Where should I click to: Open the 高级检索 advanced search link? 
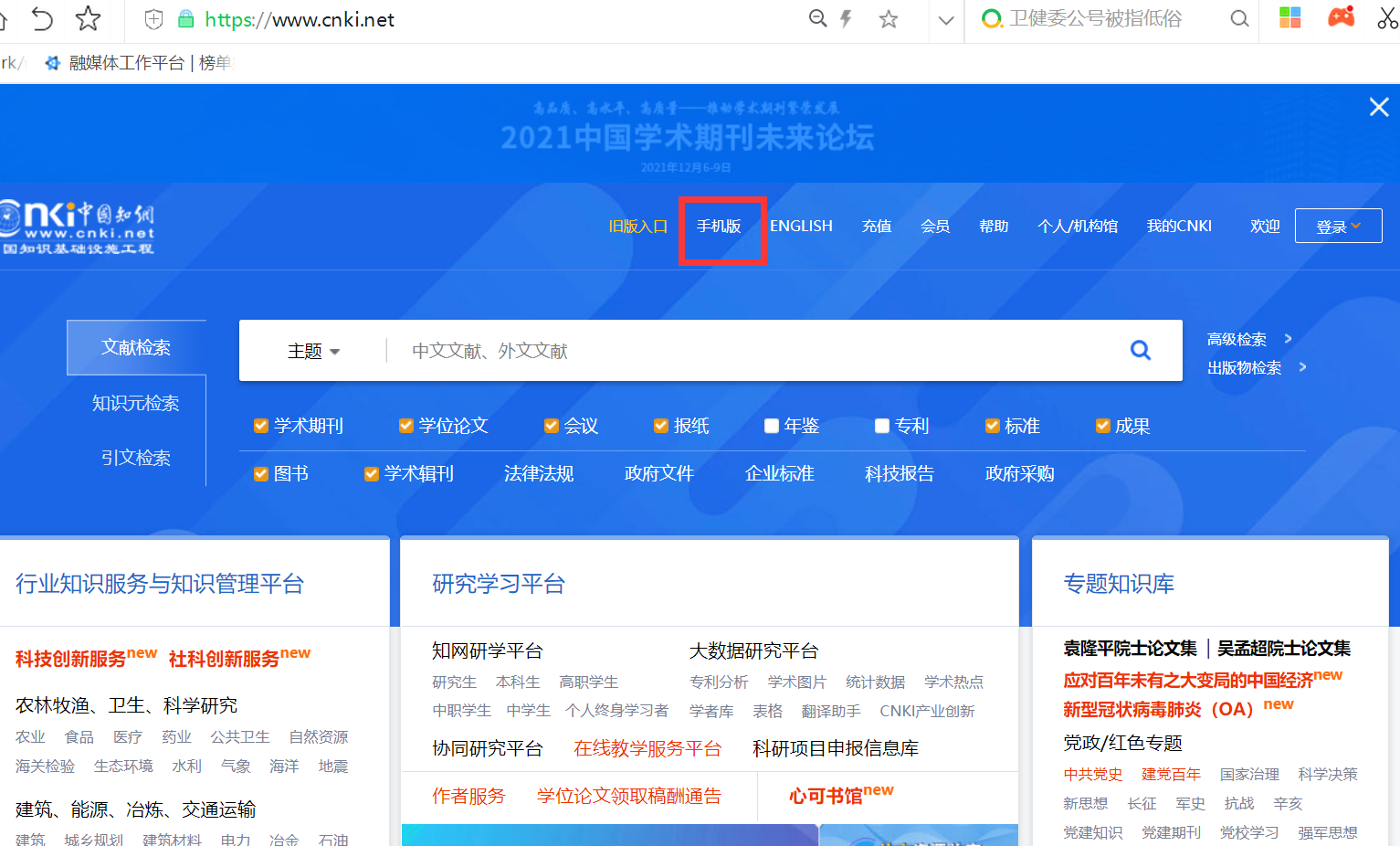[1237, 339]
